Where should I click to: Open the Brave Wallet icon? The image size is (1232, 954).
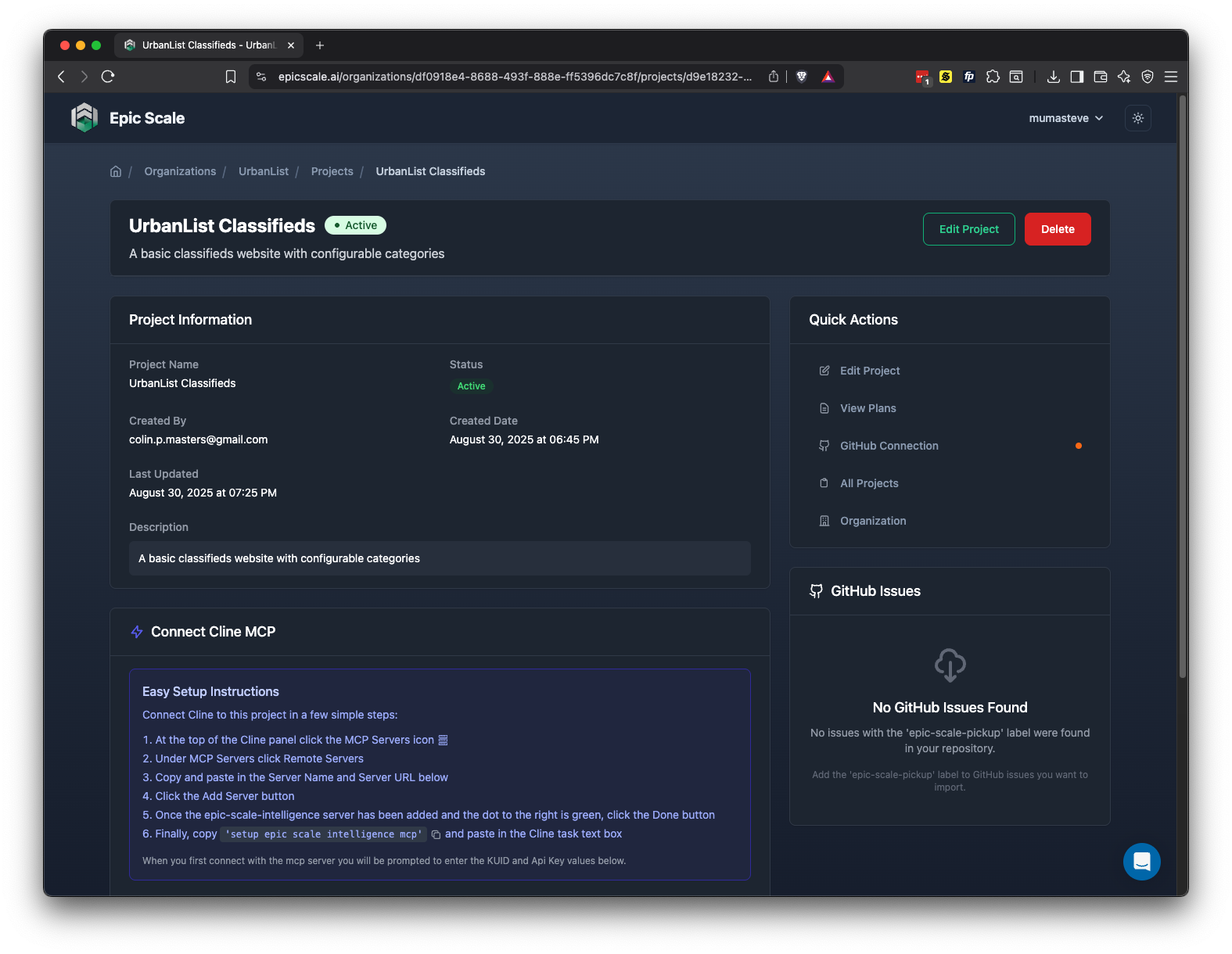point(1101,77)
